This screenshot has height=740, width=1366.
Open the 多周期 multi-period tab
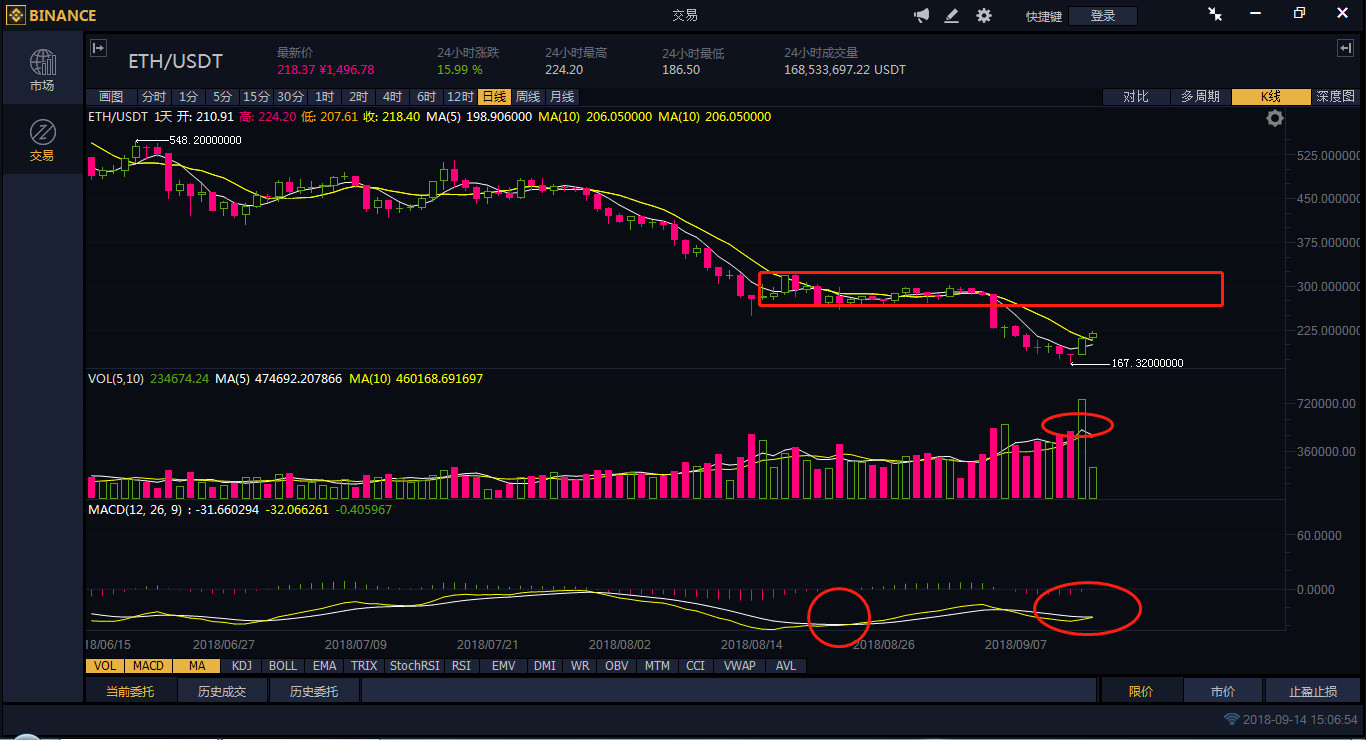[x=1200, y=97]
